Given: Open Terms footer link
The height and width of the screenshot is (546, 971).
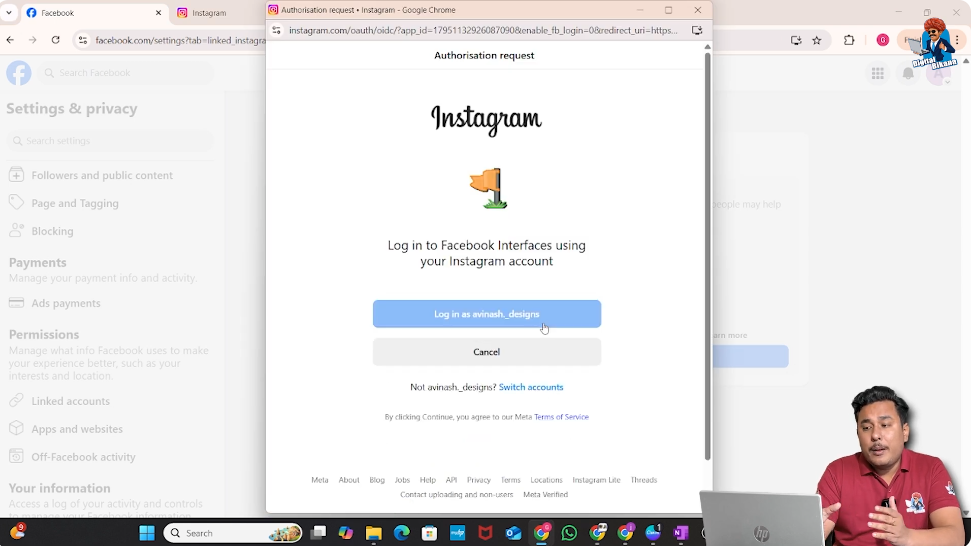Looking at the screenshot, I should tap(510, 480).
